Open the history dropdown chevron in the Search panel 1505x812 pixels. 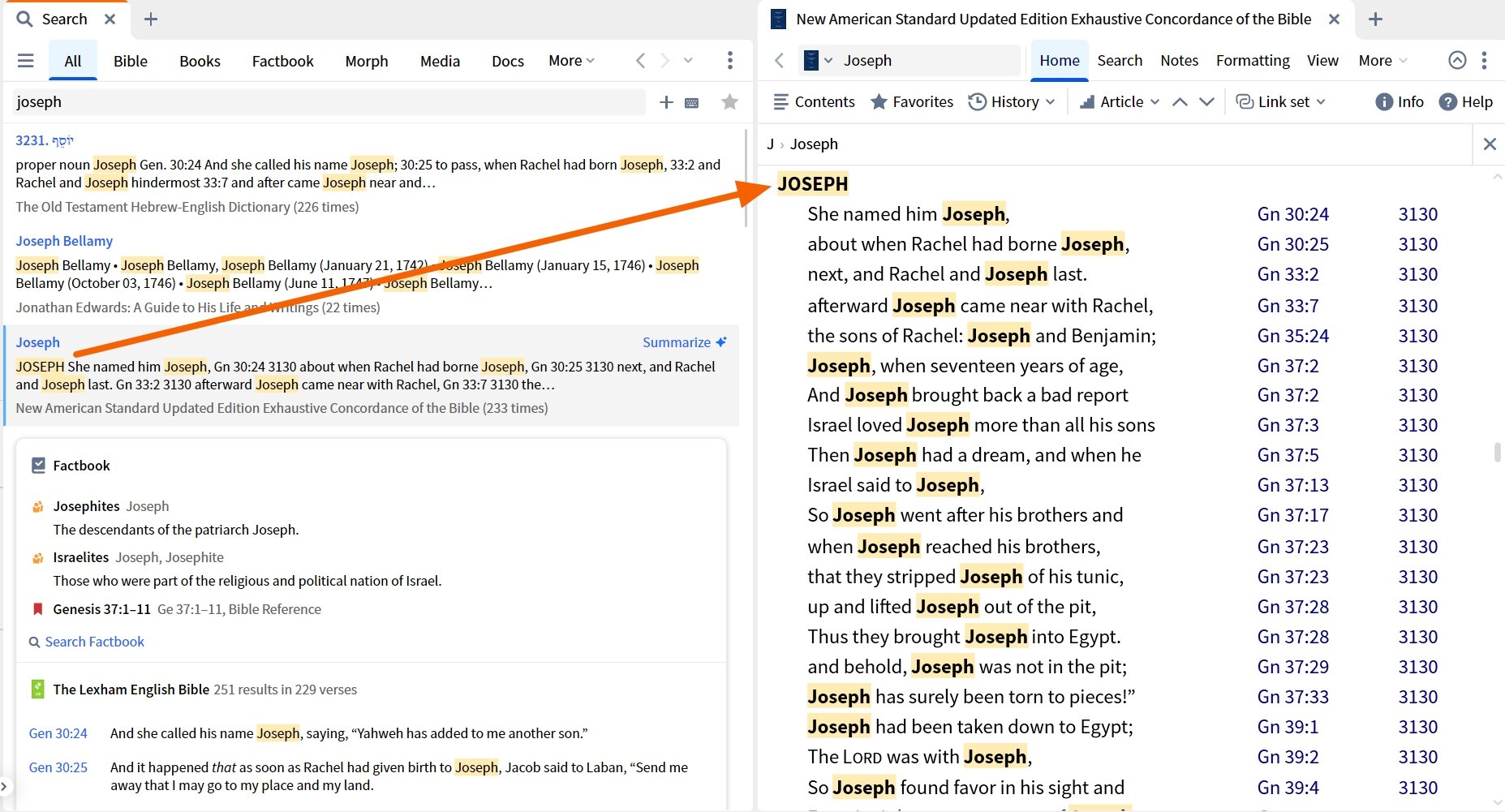click(688, 61)
